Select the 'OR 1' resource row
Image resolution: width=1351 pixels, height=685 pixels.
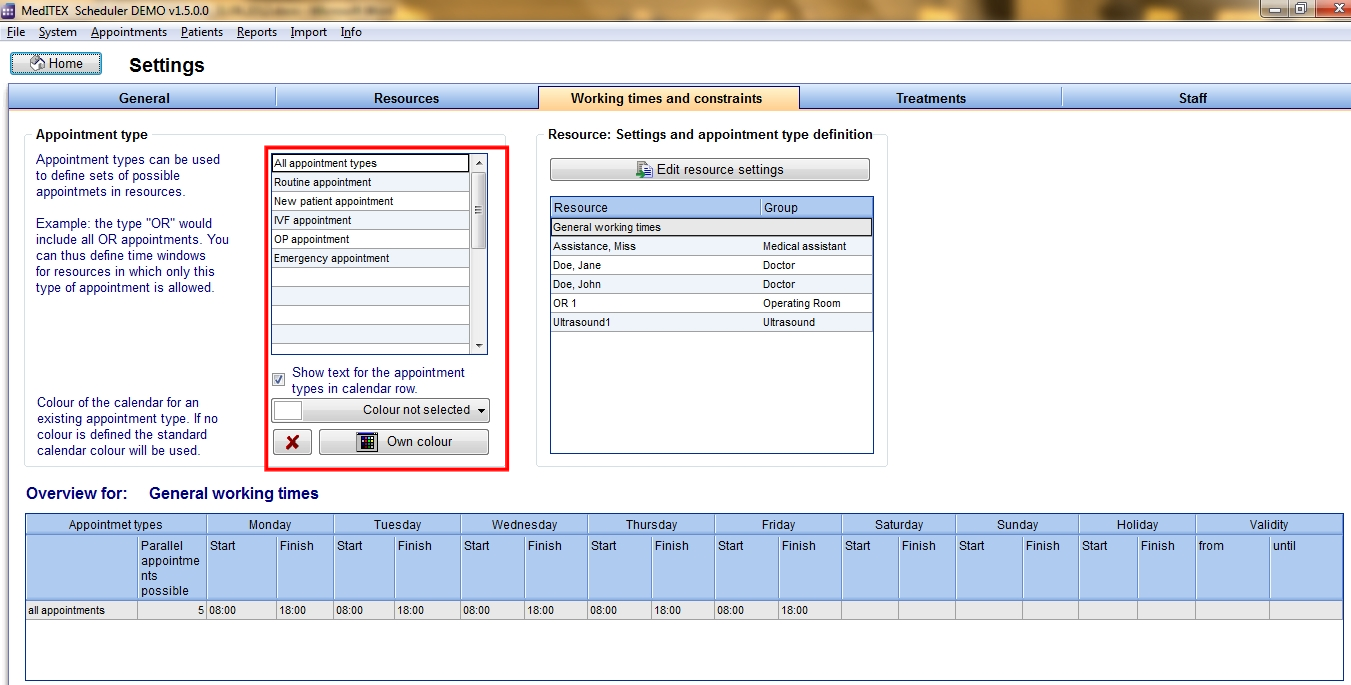point(711,303)
